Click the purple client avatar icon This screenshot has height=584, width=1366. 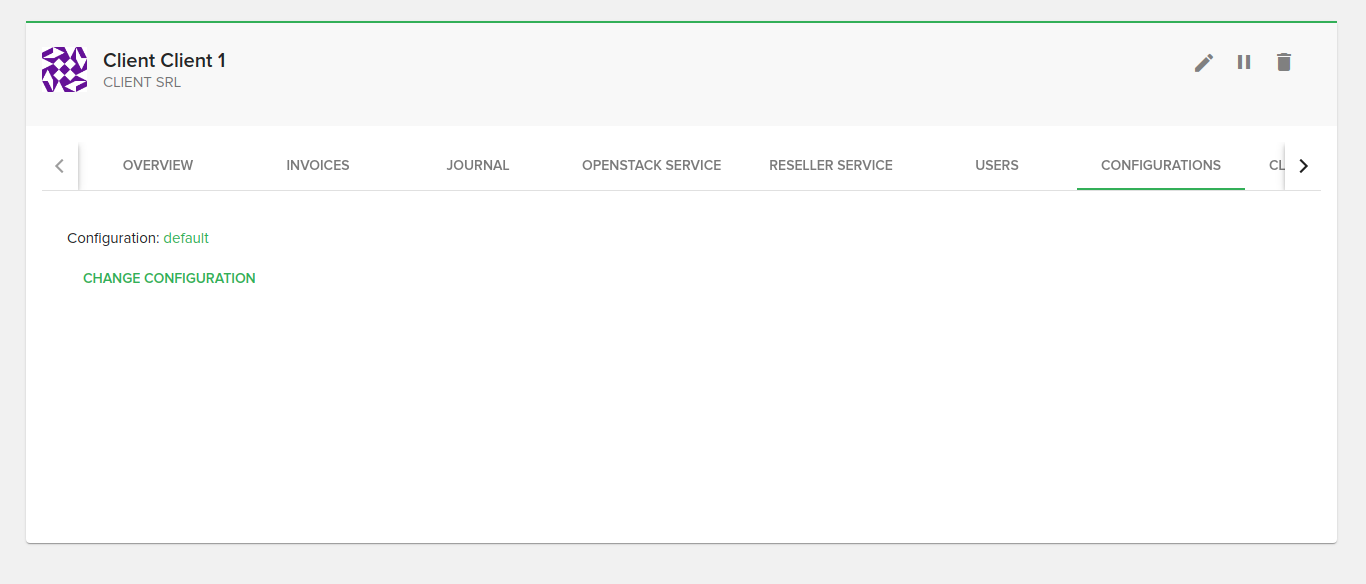click(x=64, y=70)
